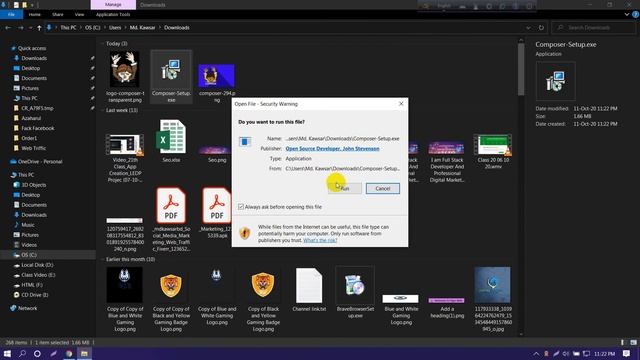This screenshot has width=640, height=360.
Task: Select composer-294.png thumbnail
Action: pyautogui.click(x=216, y=76)
